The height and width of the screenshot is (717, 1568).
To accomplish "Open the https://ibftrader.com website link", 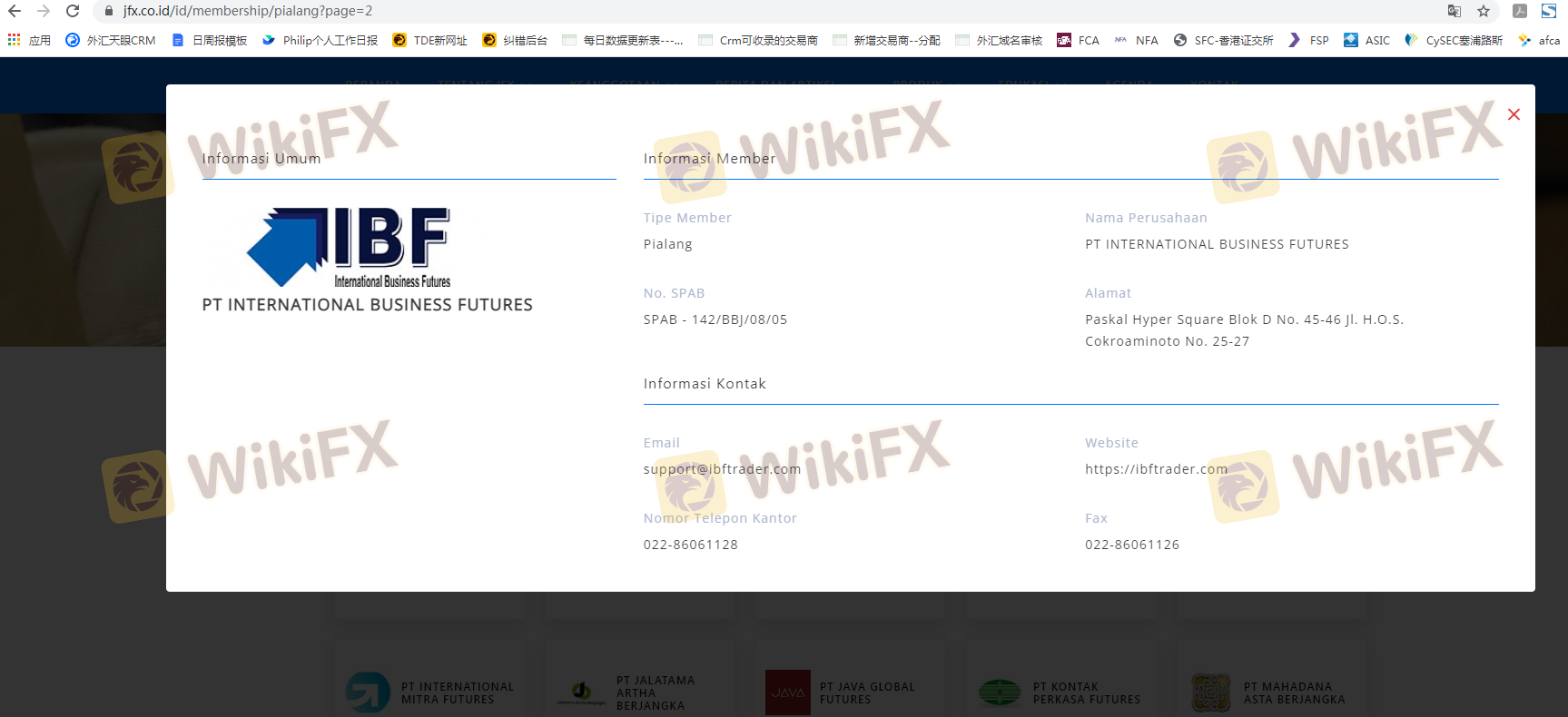I will 1156,469.
